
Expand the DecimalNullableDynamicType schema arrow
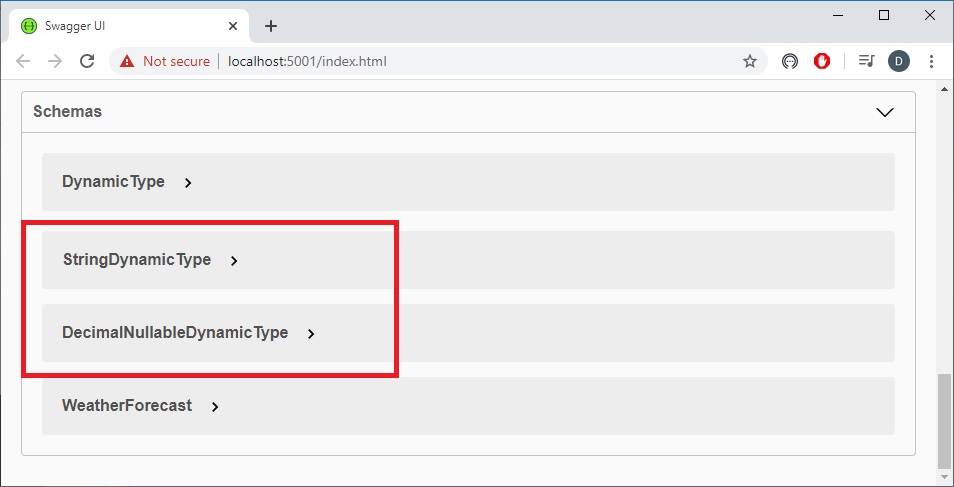(311, 334)
